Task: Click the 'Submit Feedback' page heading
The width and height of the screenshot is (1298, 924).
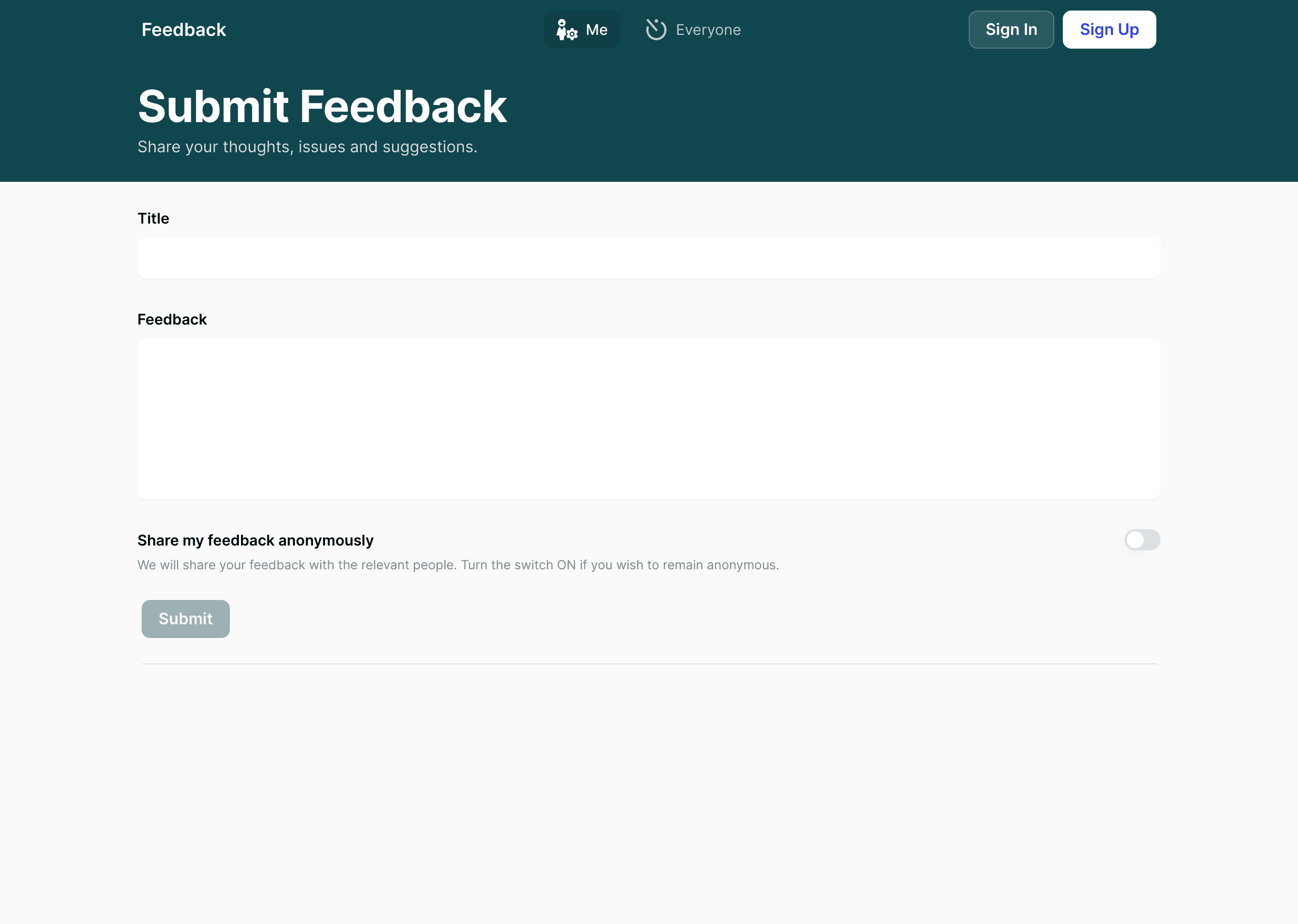Action: (322, 106)
